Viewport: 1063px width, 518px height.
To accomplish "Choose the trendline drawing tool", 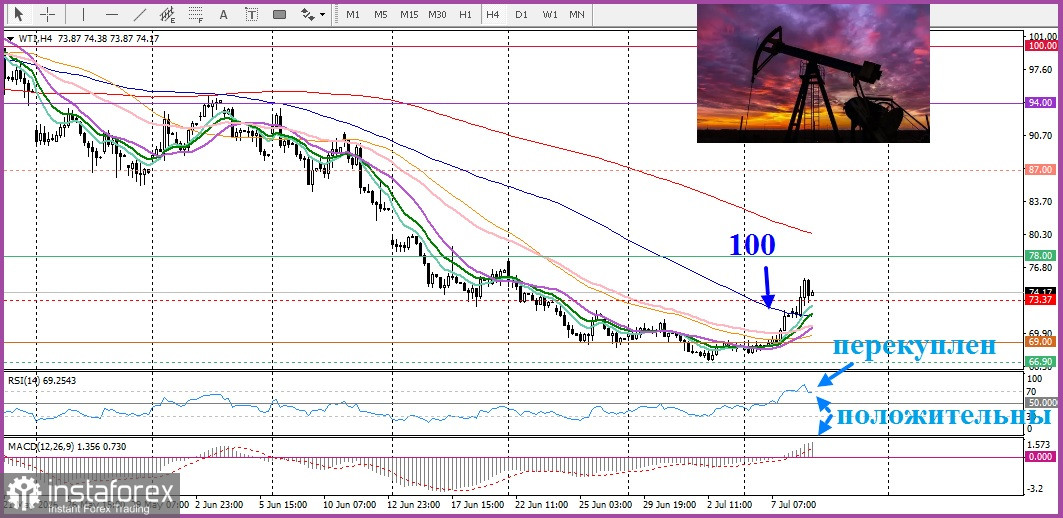I will (x=140, y=14).
